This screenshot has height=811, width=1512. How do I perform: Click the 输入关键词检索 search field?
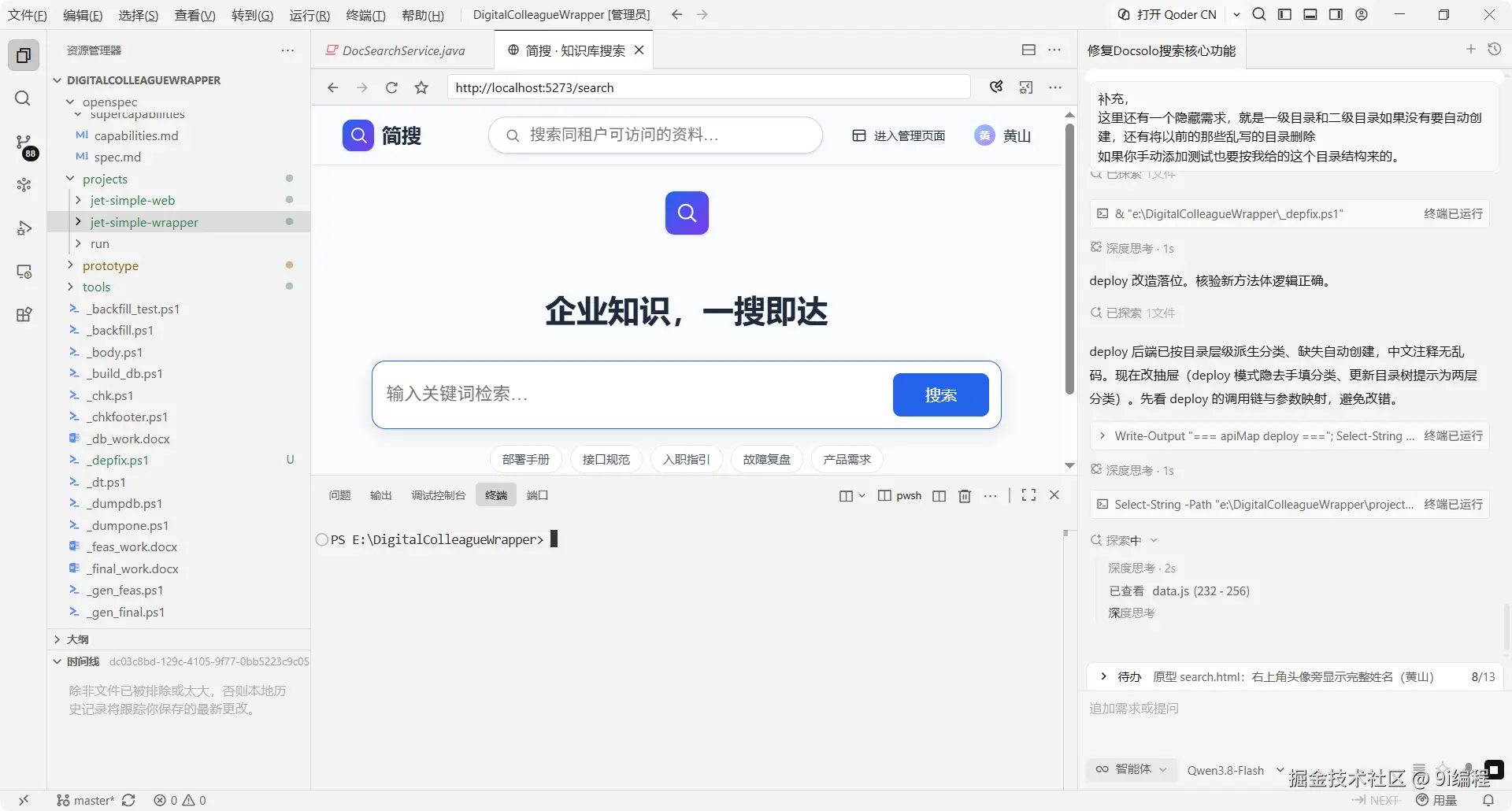(634, 394)
